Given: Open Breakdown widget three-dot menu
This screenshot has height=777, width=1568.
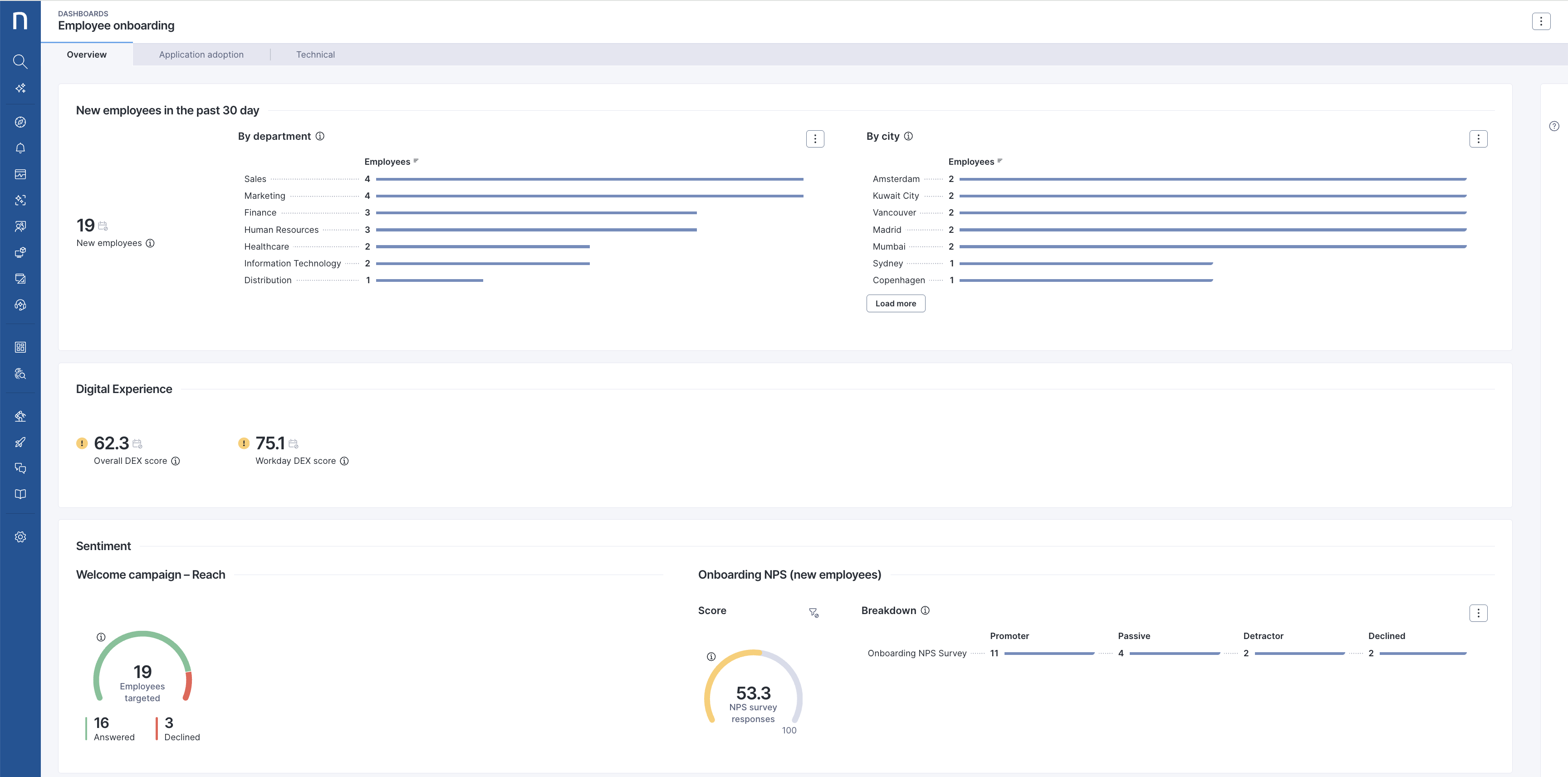Looking at the screenshot, I should 1478,613.
